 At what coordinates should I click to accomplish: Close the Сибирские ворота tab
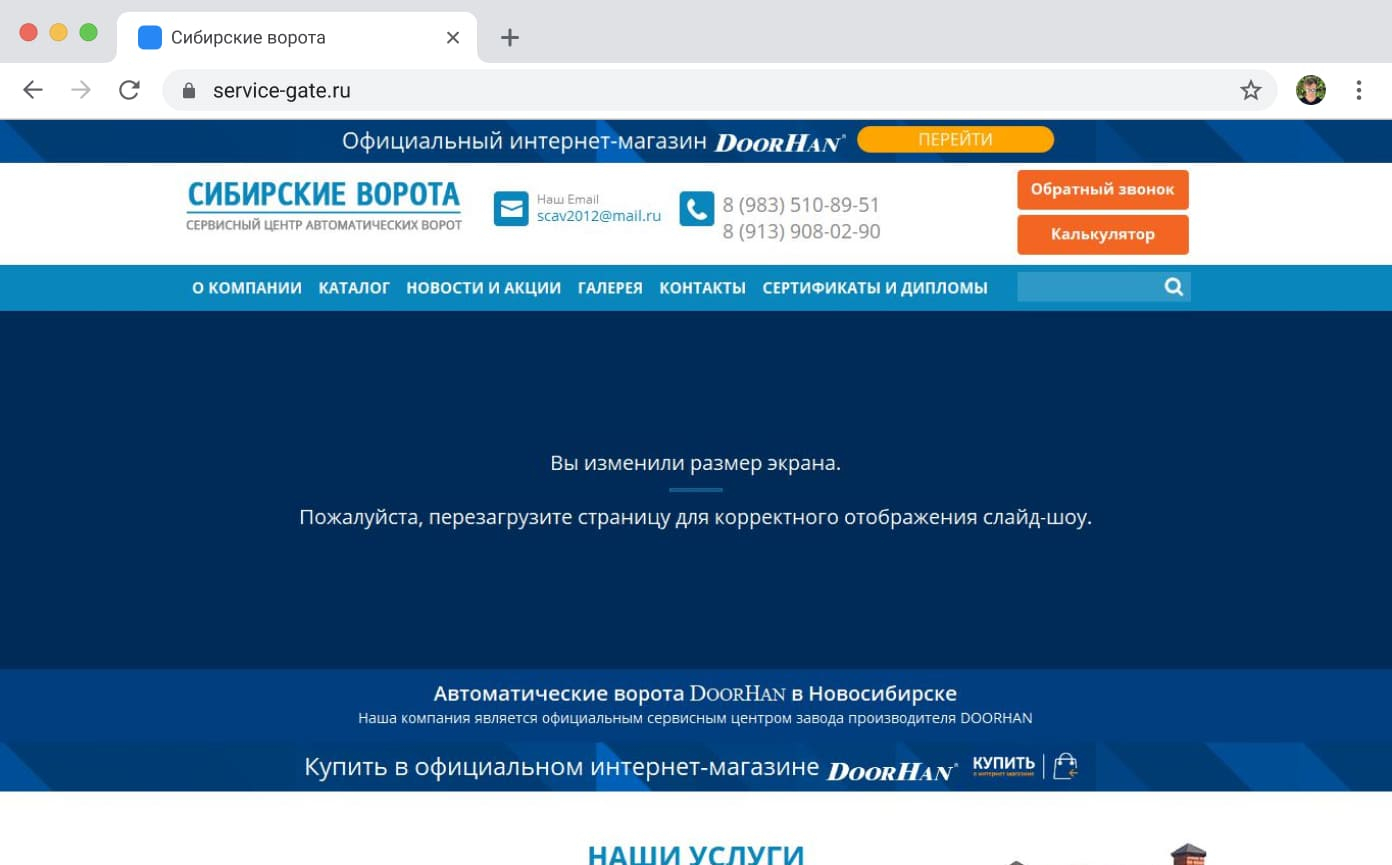click(453, 38)
